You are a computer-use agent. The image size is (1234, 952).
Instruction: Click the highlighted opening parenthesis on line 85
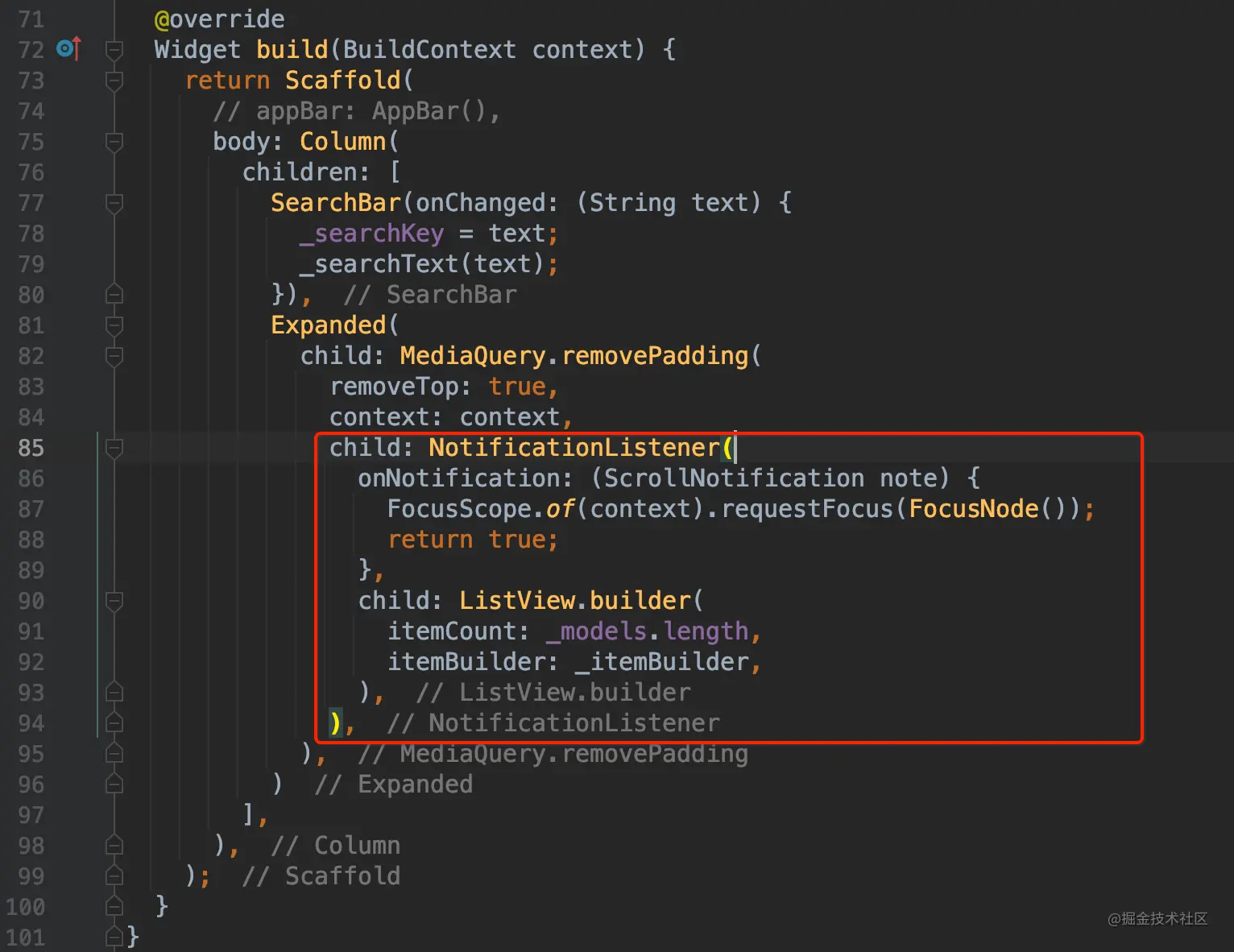(727, 448)
